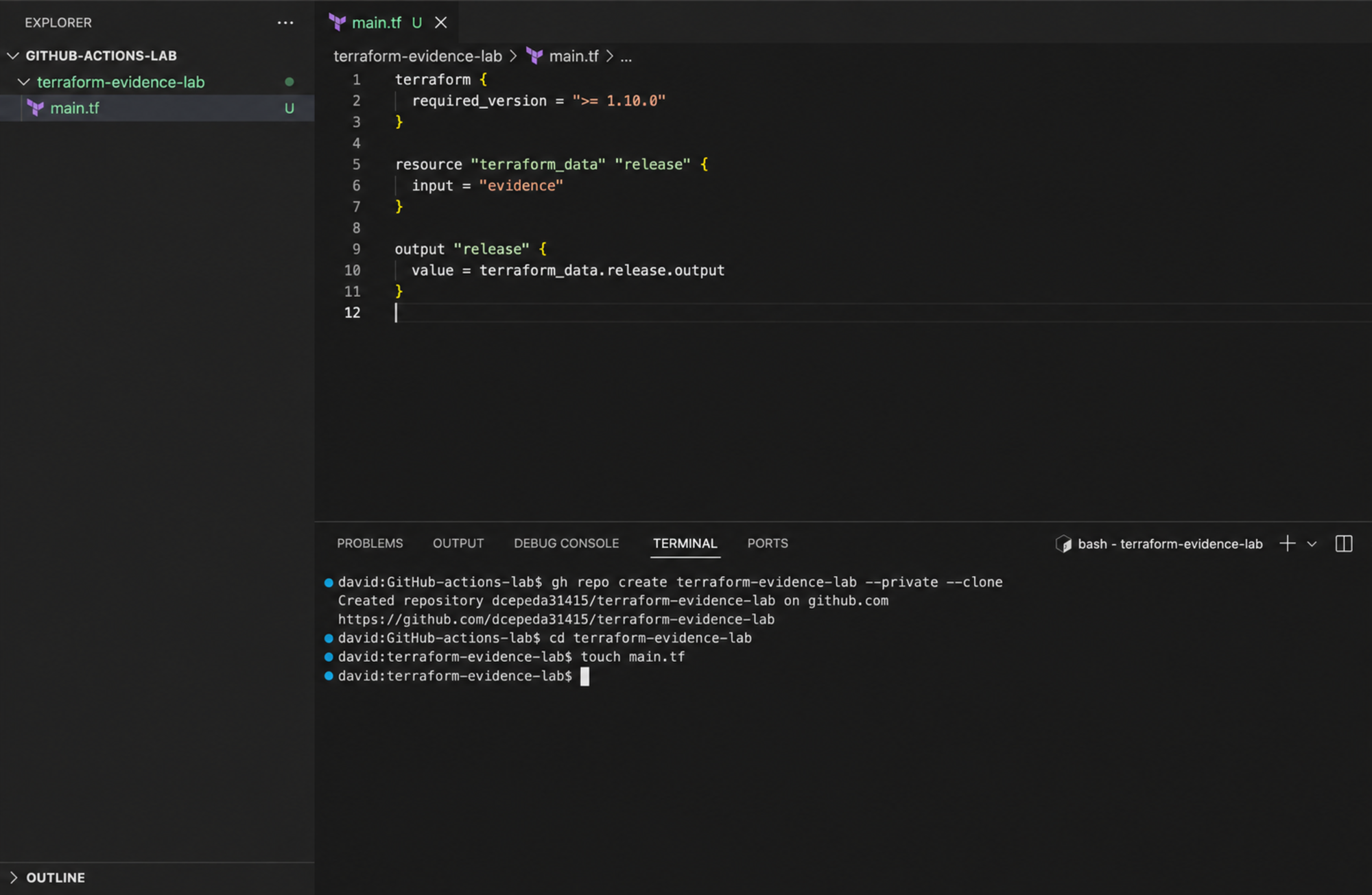Switch to the PROBLEMS panel tab

coord(370,543)
